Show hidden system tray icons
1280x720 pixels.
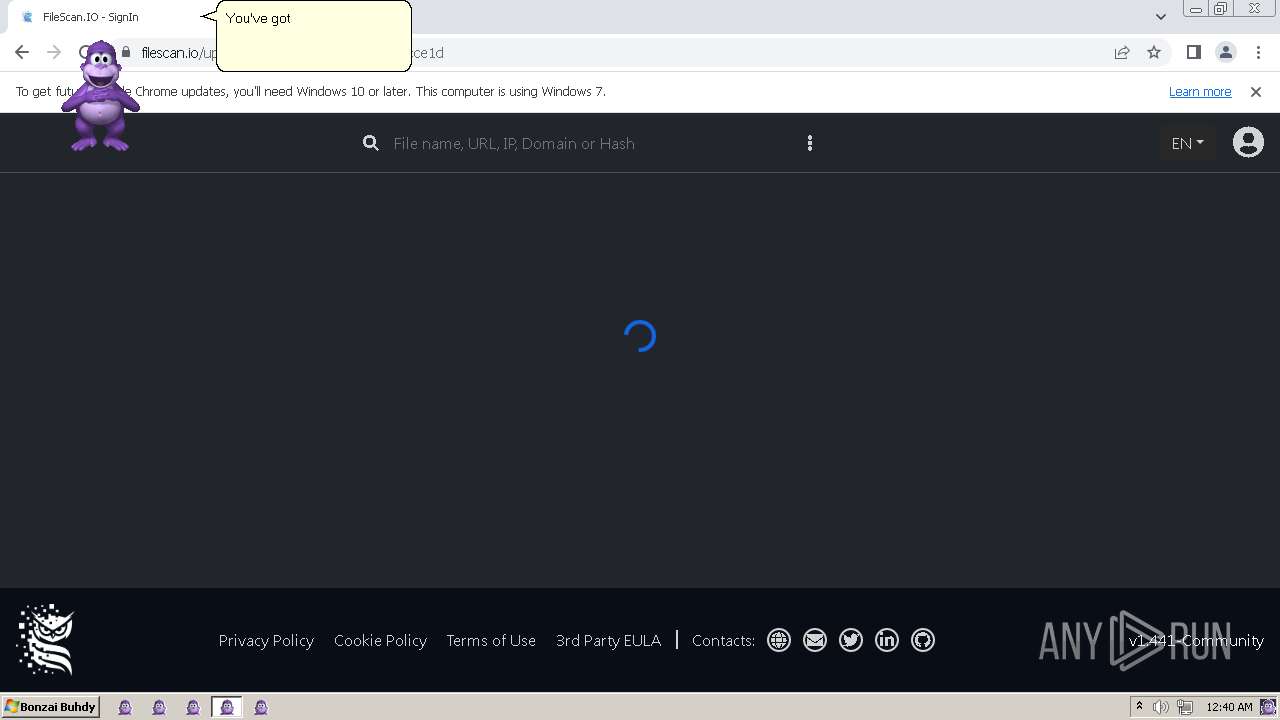[1139, 707]
